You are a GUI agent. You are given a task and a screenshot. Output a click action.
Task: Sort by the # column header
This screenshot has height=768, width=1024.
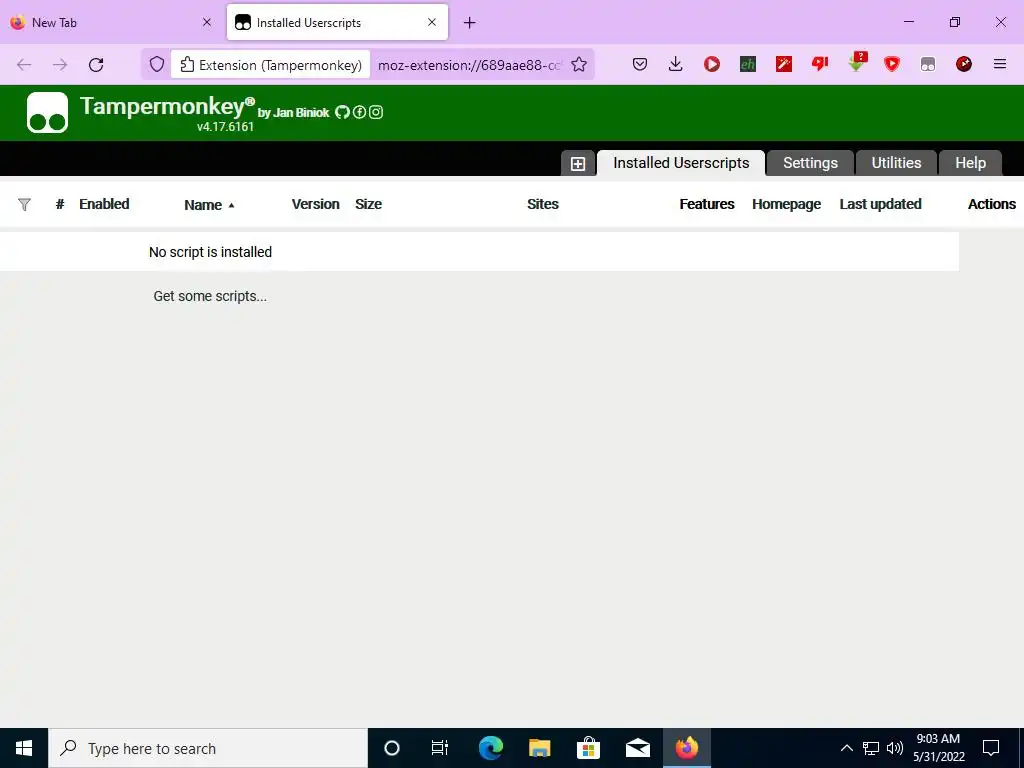tap(59, 204)
